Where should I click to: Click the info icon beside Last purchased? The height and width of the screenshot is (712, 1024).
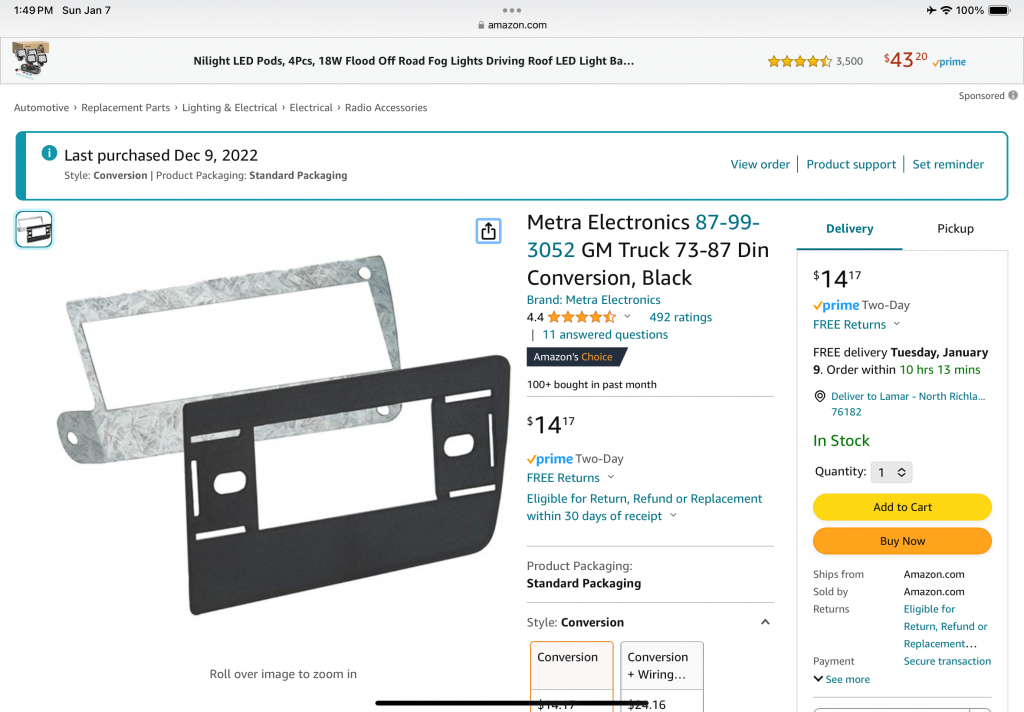49,153
